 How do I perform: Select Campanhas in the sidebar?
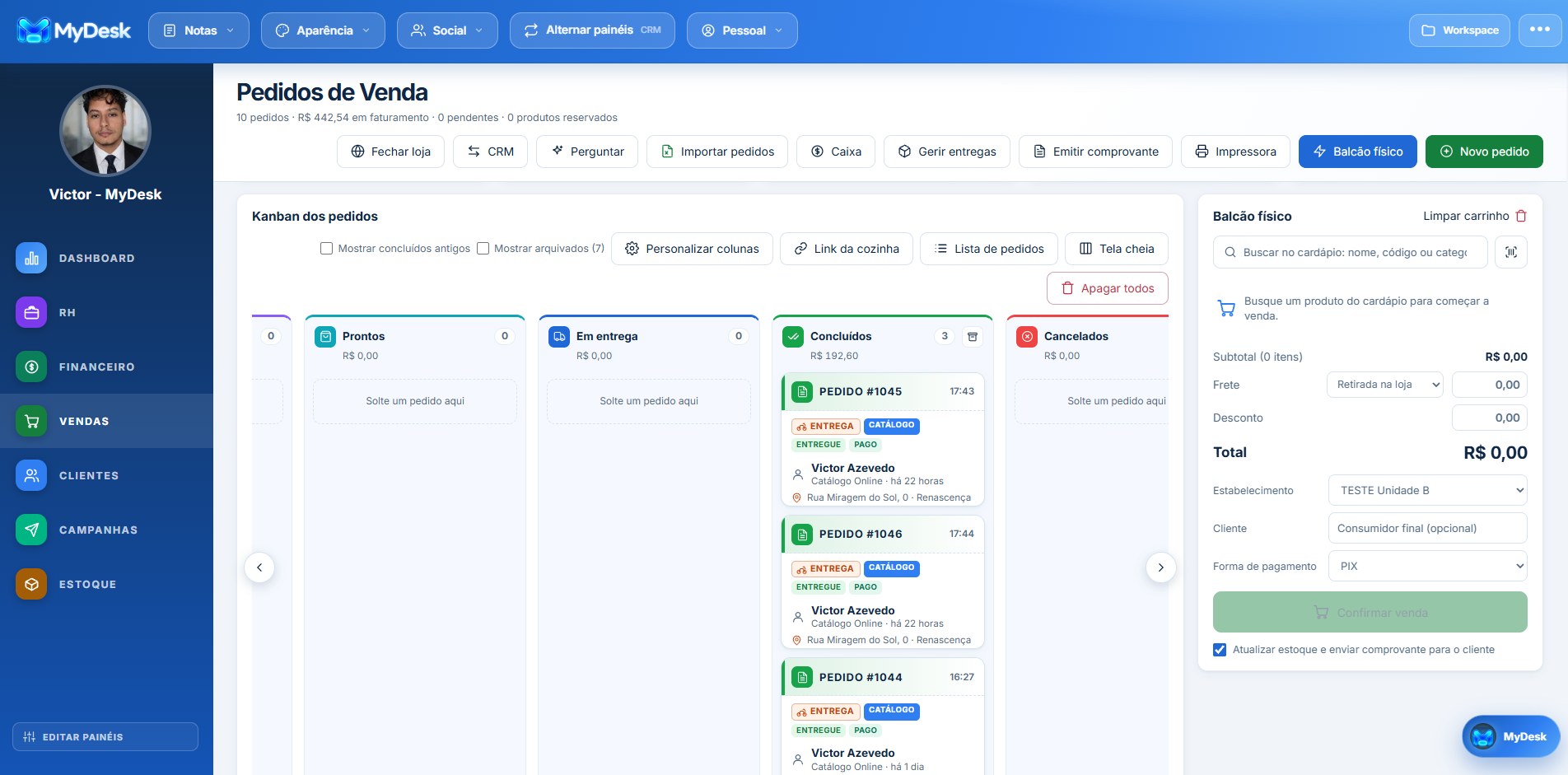(106, 530)
